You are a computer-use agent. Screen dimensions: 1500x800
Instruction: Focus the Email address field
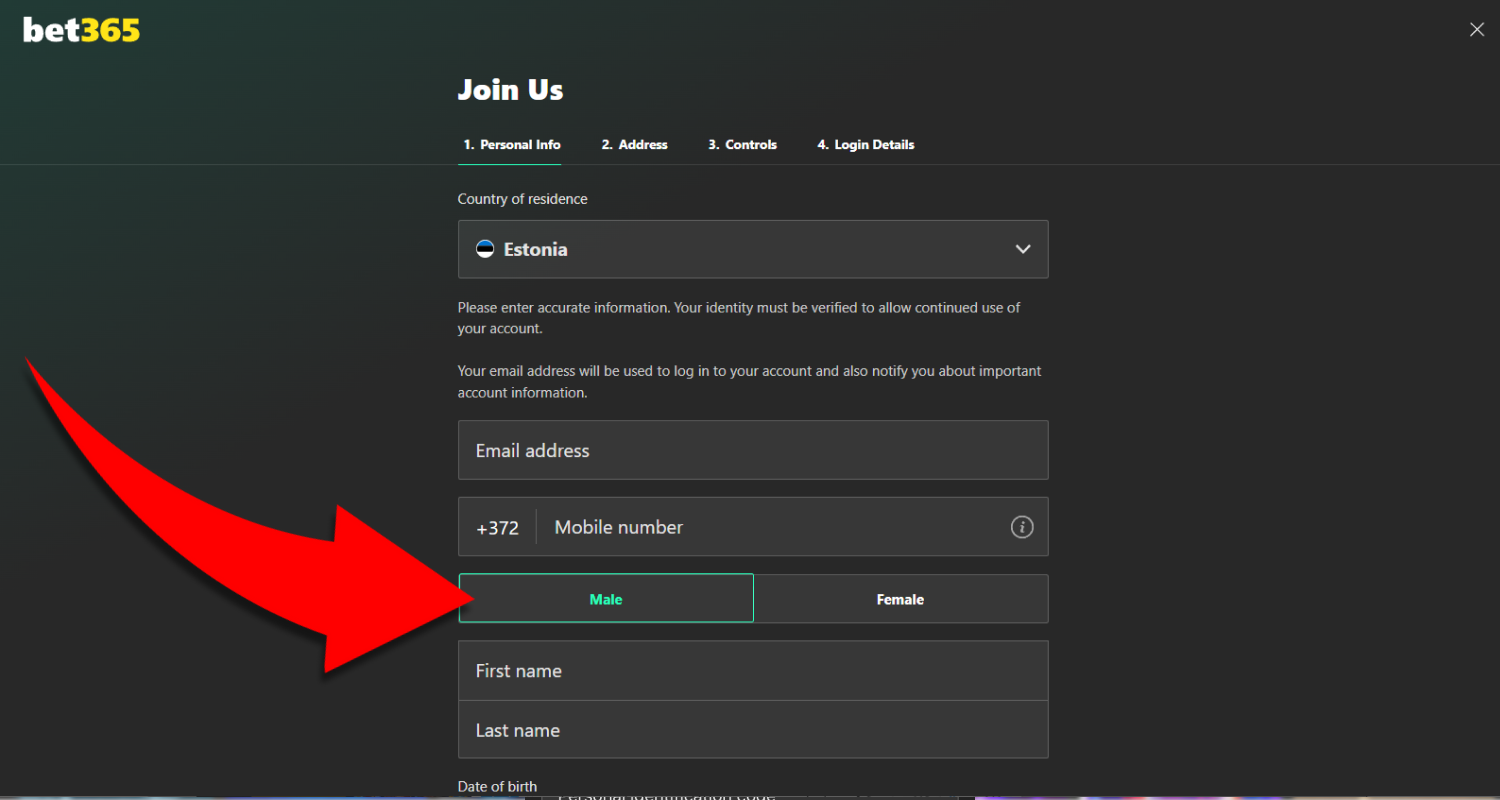752,451
